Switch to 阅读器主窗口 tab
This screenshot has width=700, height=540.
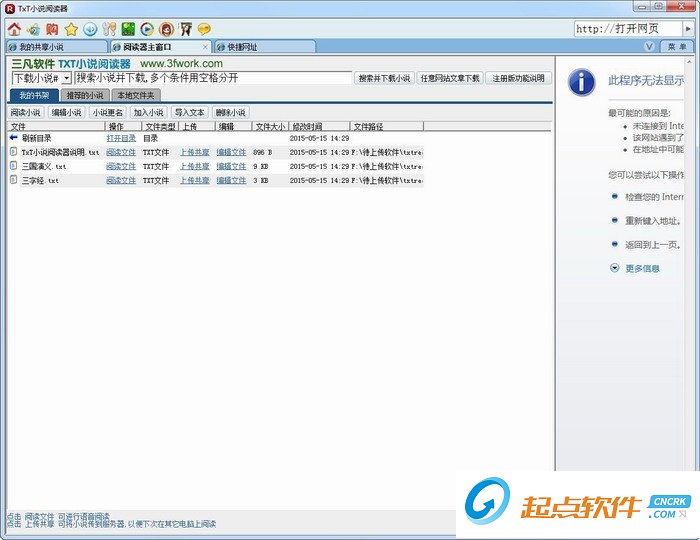pos(161,47)
